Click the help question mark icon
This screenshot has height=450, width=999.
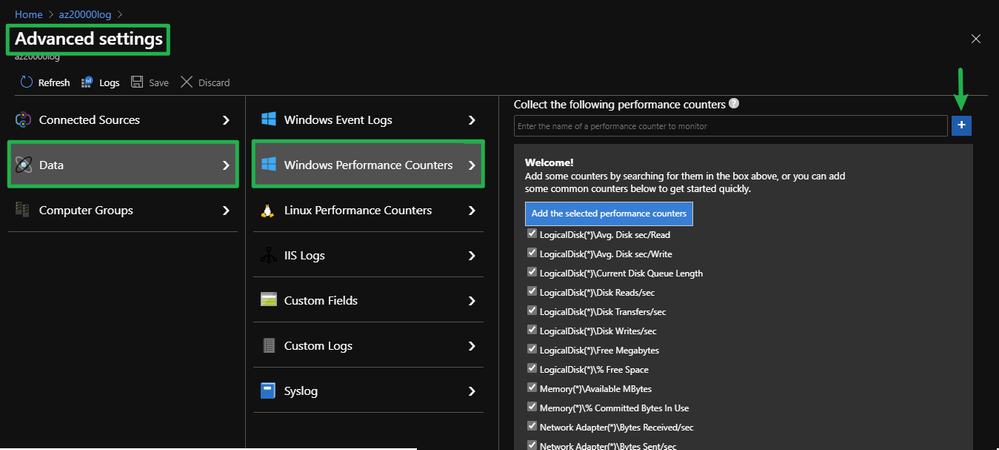pyautogui.click(x=734, y=103)
